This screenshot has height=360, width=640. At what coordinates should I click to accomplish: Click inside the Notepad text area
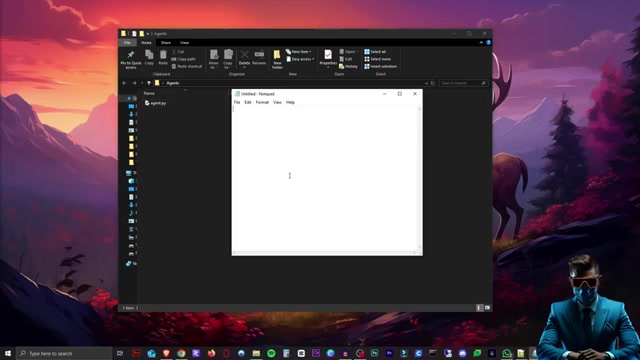(x=325, y=179)
